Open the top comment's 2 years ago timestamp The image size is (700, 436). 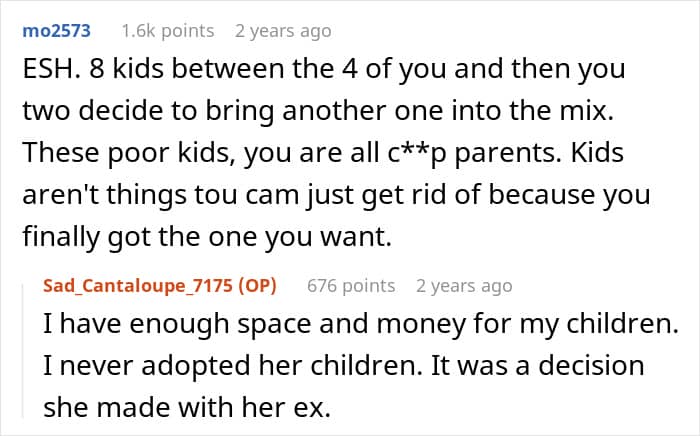point(283,31)
